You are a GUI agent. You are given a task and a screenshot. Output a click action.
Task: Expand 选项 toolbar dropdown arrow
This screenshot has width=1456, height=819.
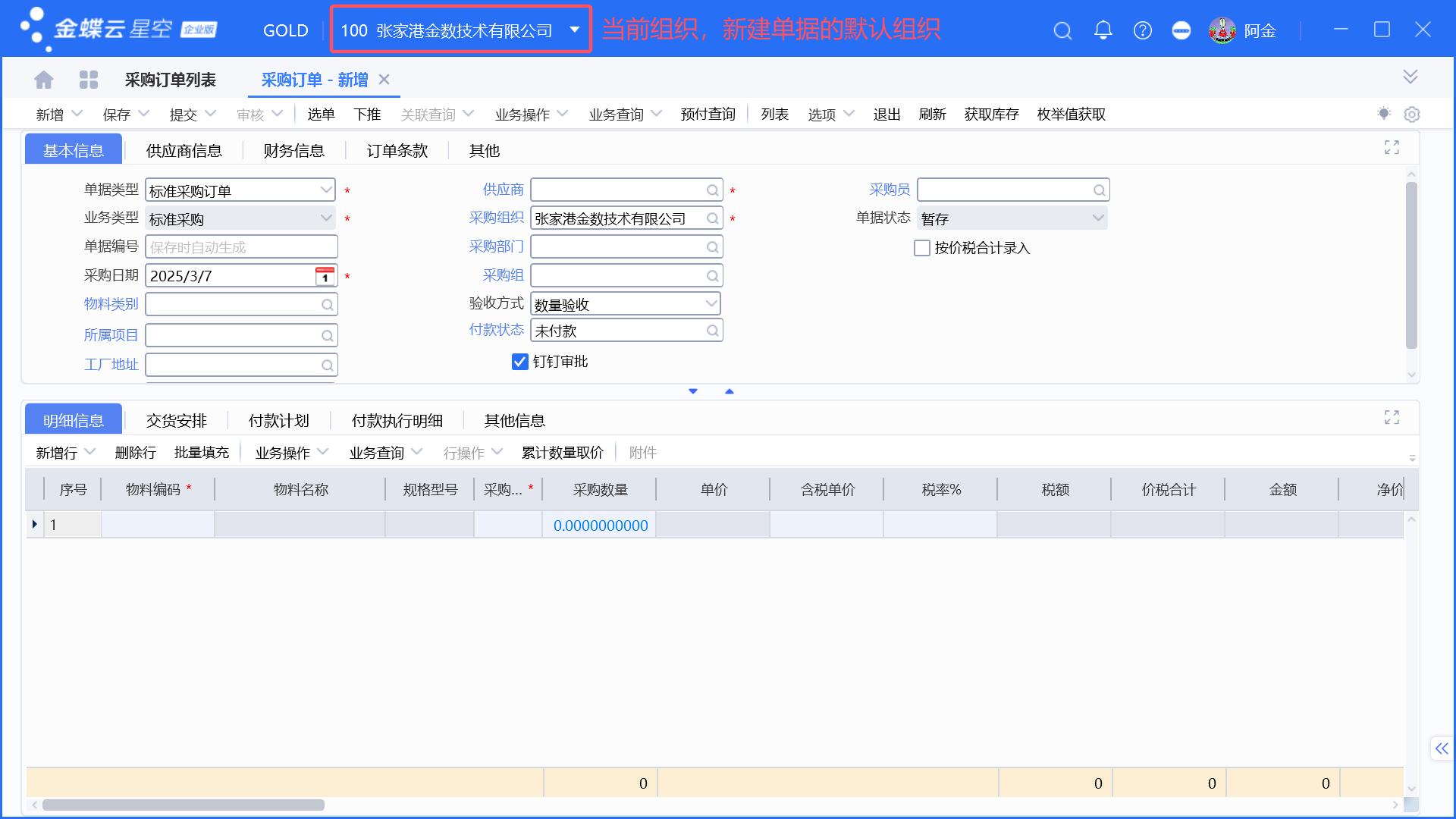point(849,114)
